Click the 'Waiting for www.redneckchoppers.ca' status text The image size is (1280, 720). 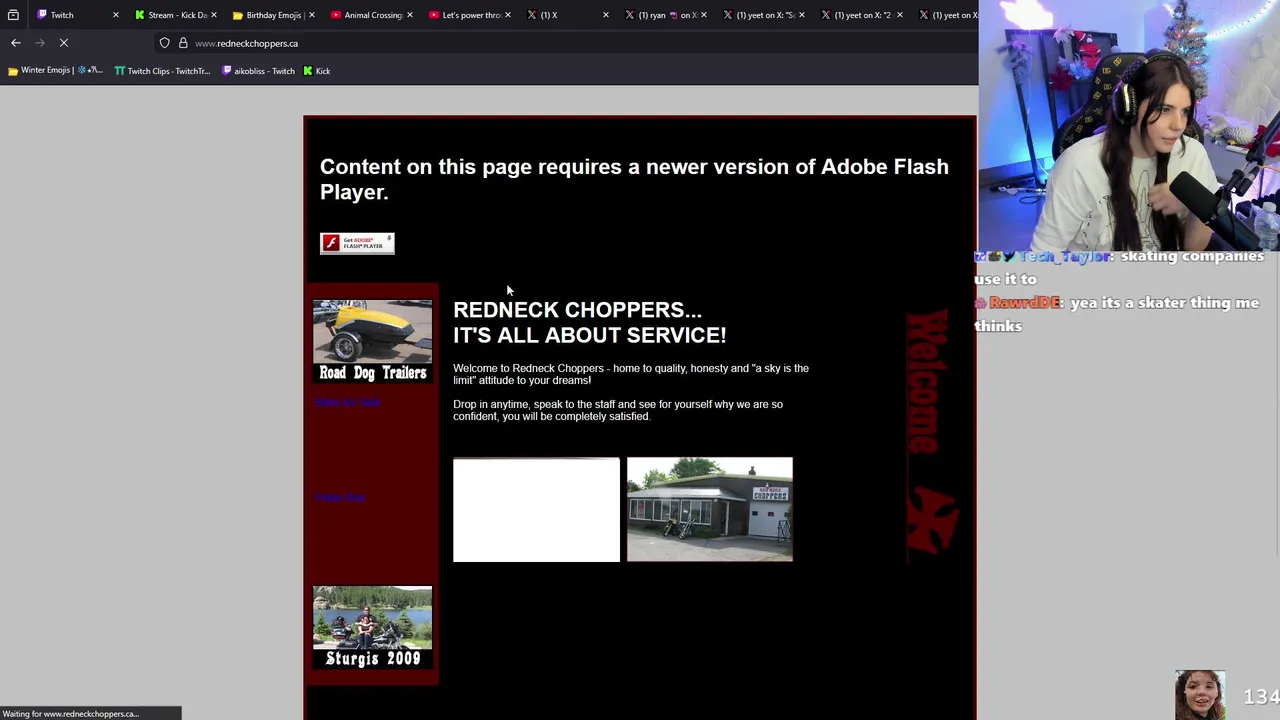pos(71,714)
